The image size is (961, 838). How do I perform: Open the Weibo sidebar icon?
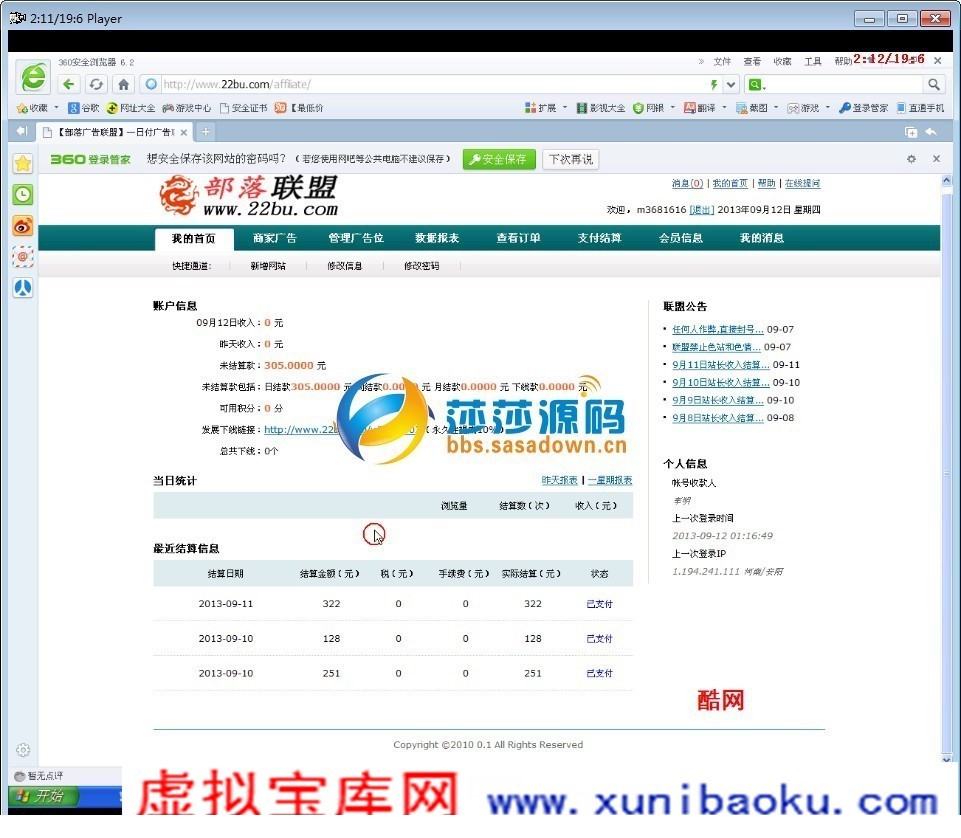23,226
